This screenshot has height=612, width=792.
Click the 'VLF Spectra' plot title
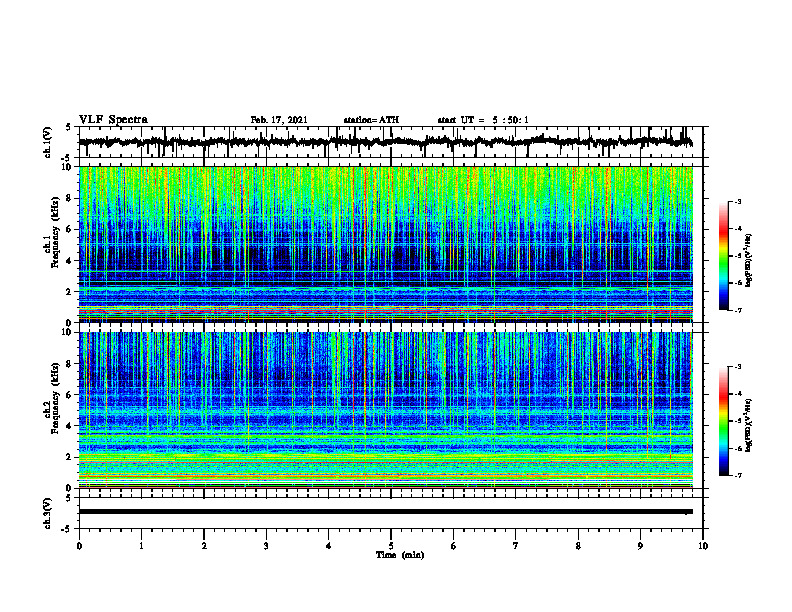pos(113,120)
